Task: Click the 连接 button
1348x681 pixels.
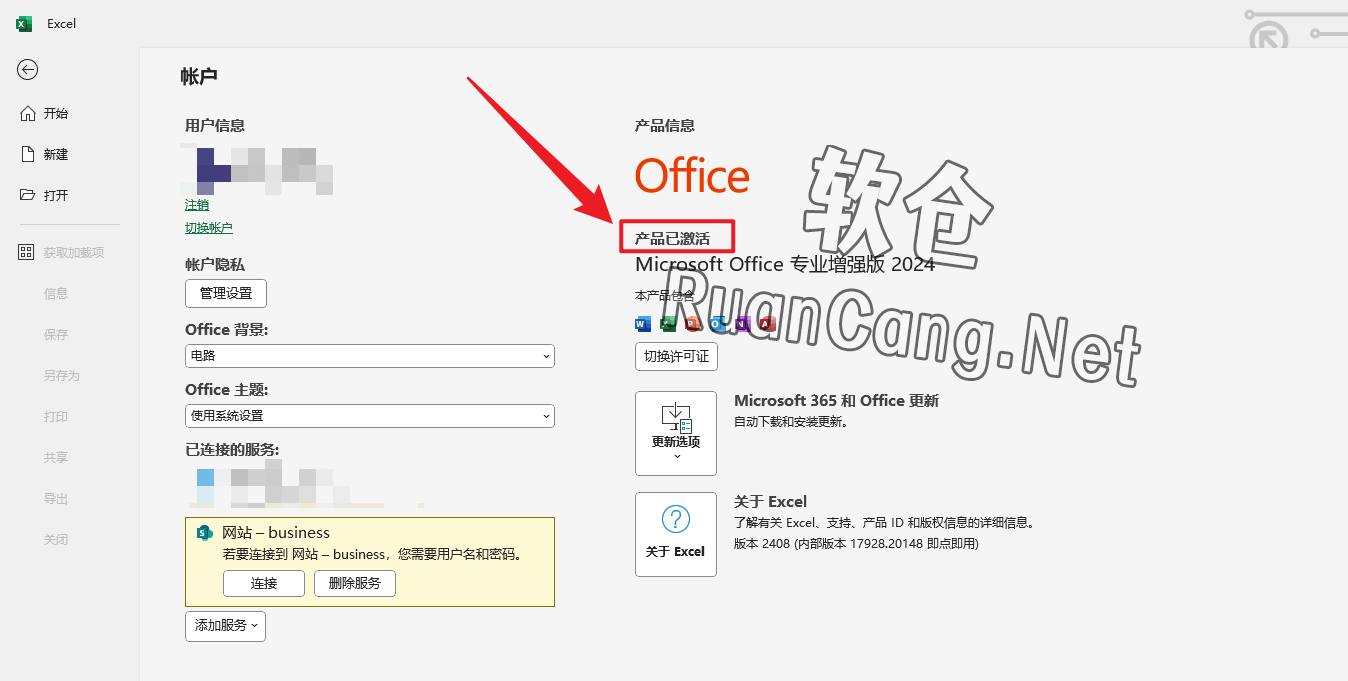Action: (x=264, y=583)
